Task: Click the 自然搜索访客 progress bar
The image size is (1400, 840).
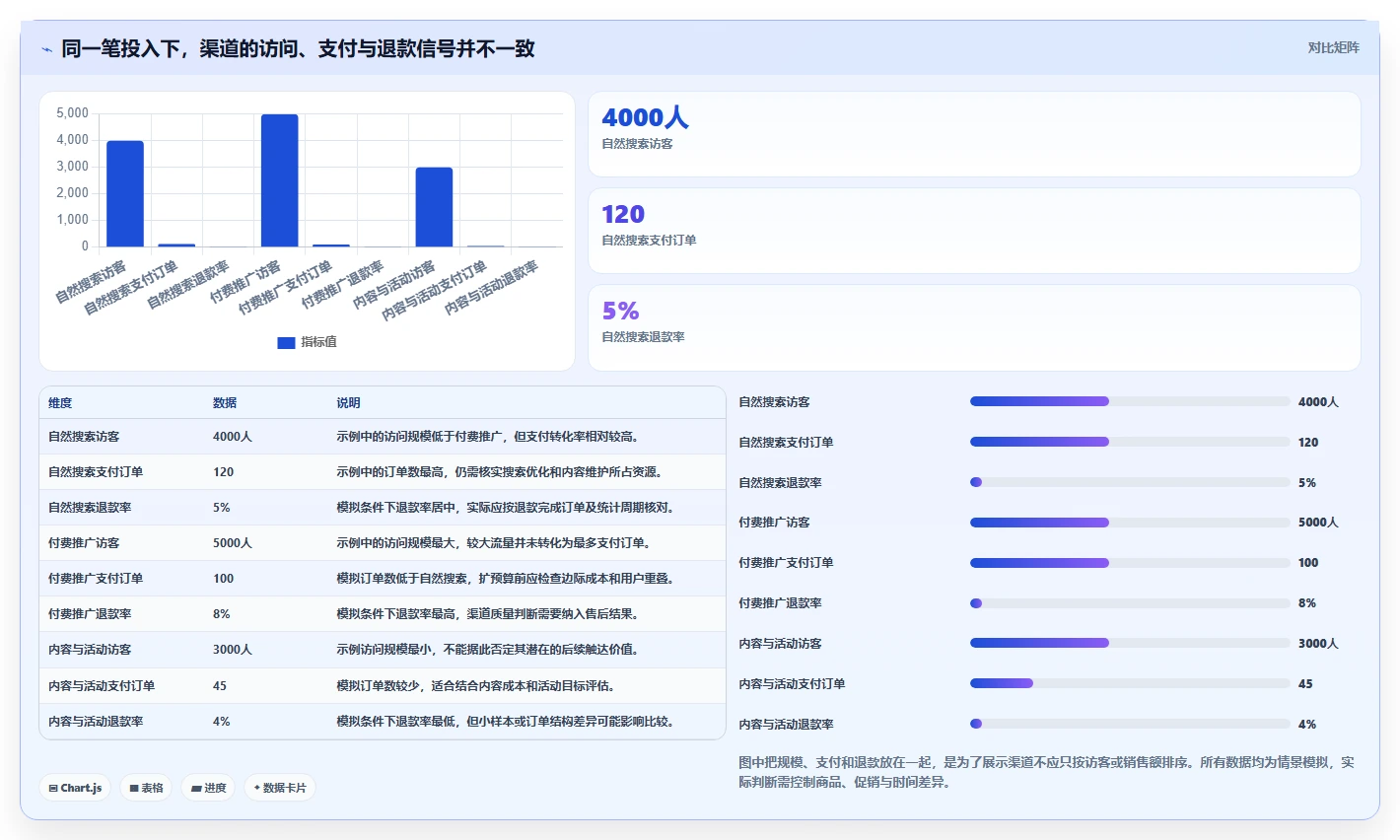Action: coord(1130,401)
